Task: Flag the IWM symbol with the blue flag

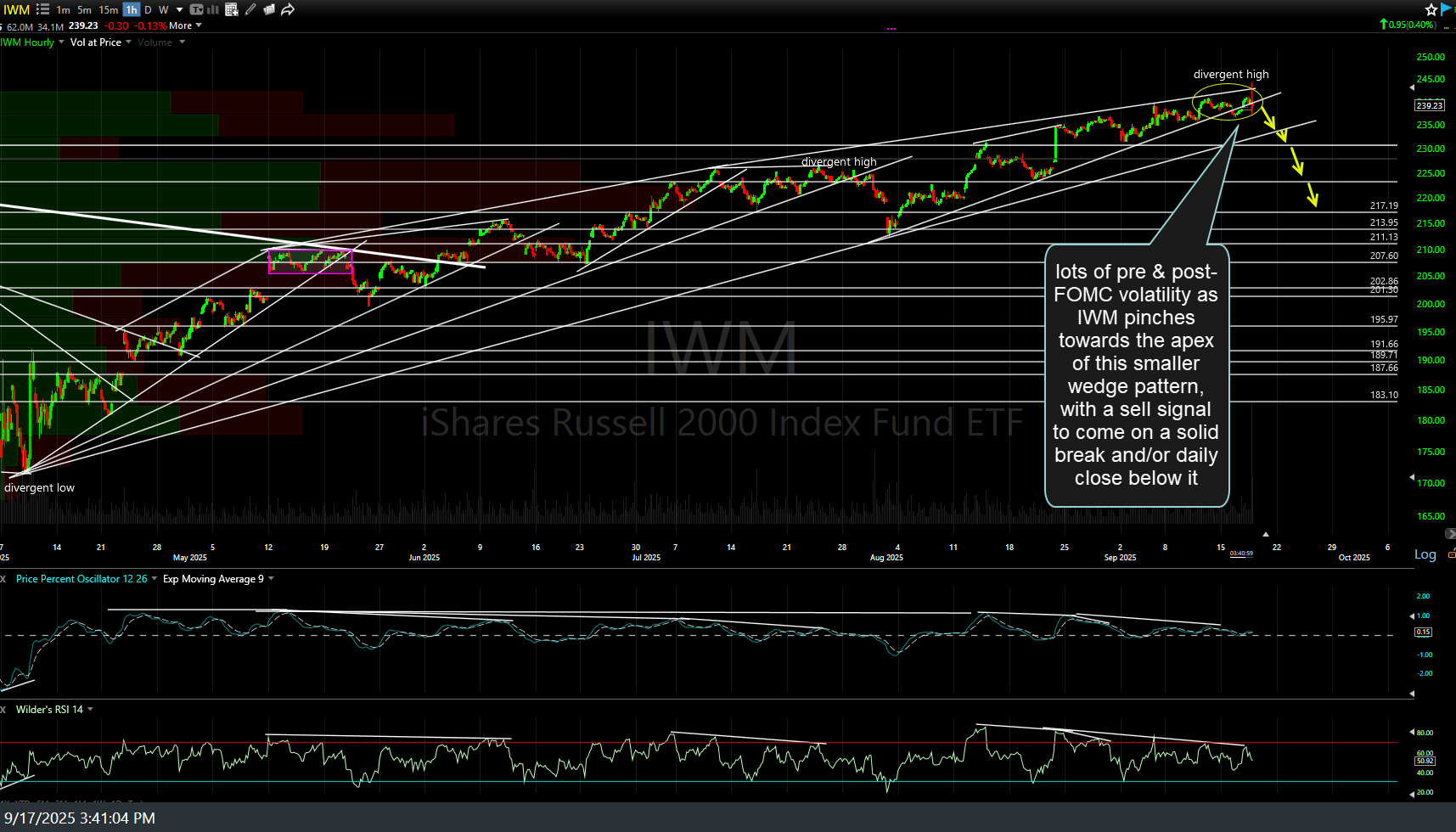Action: 1445,9
